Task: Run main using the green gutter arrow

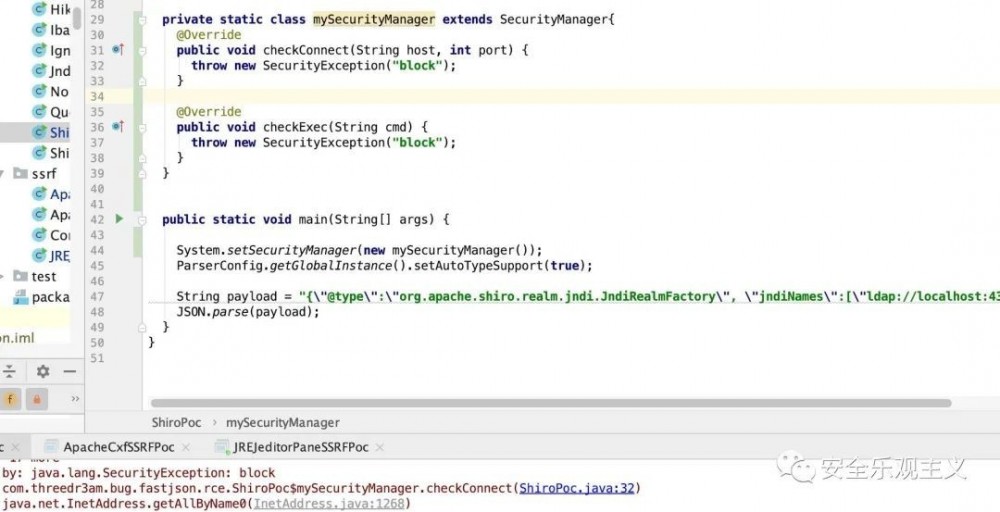Action: tap(119, 219)
